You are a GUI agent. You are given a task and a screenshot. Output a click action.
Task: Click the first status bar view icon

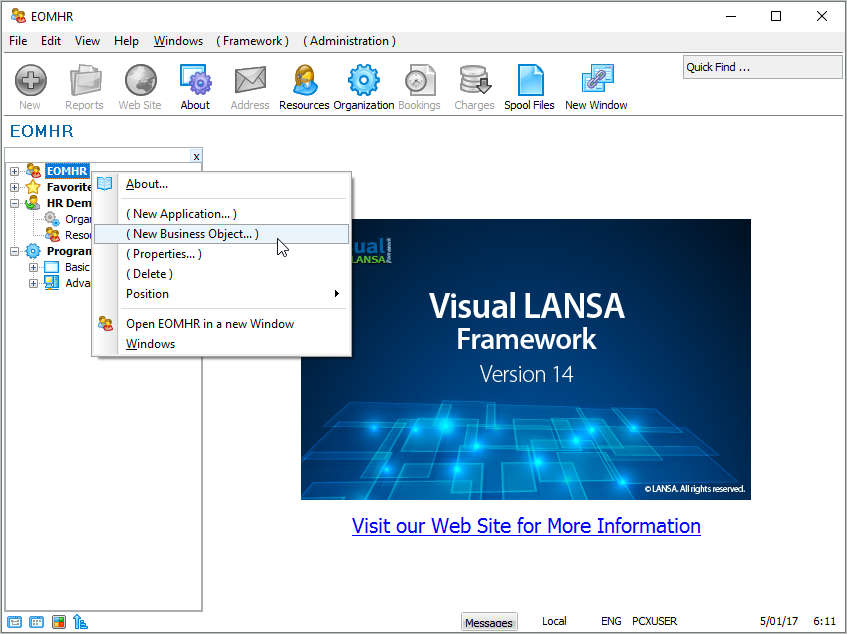(x=15, y=622)
